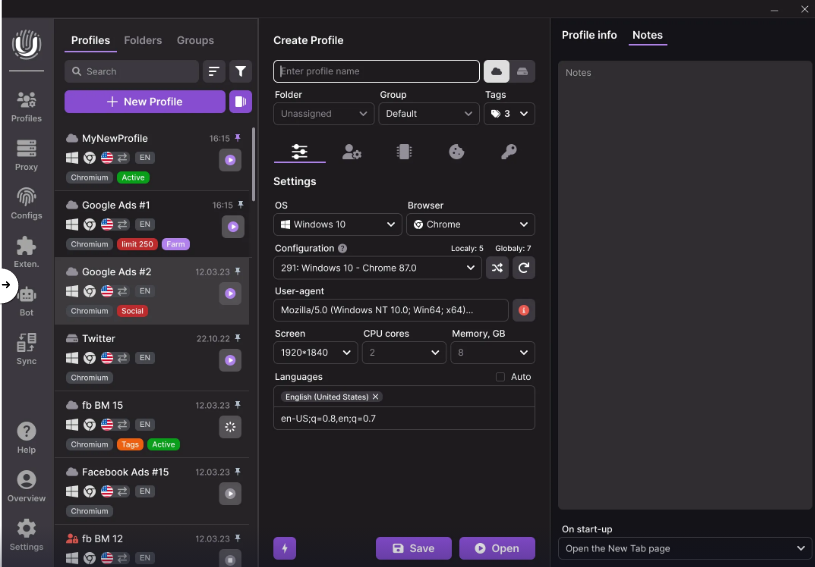The height and width of the screenshot is (567, 815).
Task: Open the Screen resolution dropdown
Action: pyautogui.click(x=315, y=353)
